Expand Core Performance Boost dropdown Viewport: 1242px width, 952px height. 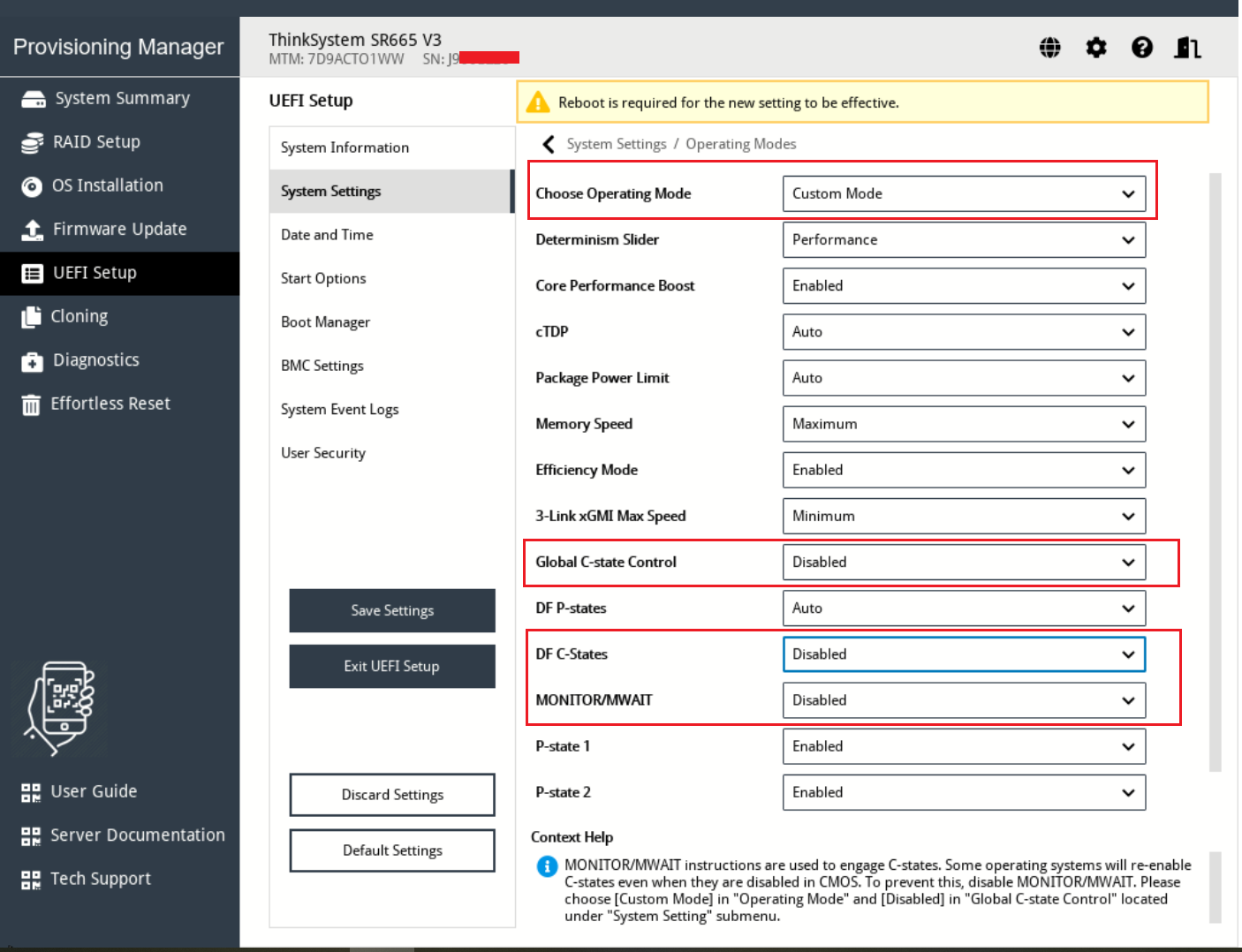pyautogui.click(x=964, y=286)
